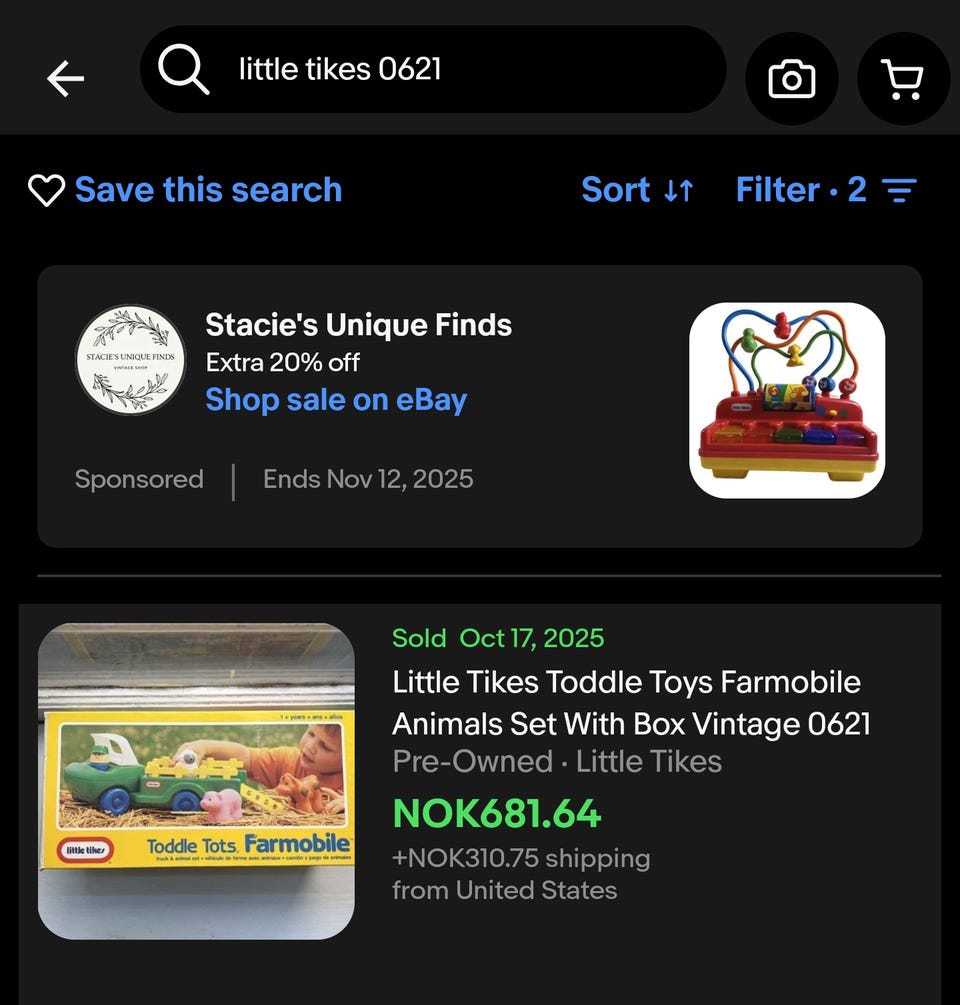Image resolution: width=960 pixels, height=1005 pixels.
Task: Click the Sort arrows icon
Action: click(x=678, y=190)
